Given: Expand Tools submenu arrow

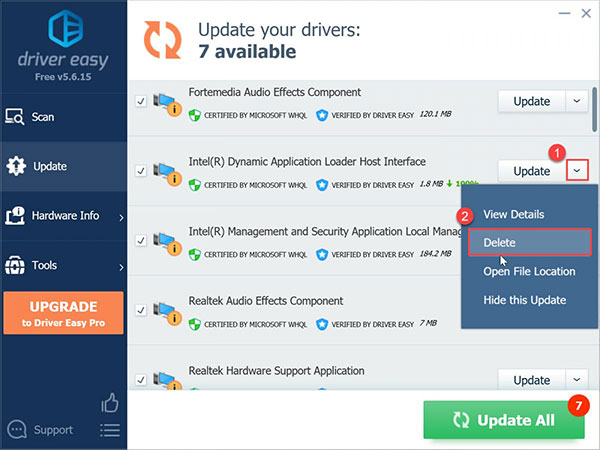Looking at the screenshot, I should (x=121, y=267).
